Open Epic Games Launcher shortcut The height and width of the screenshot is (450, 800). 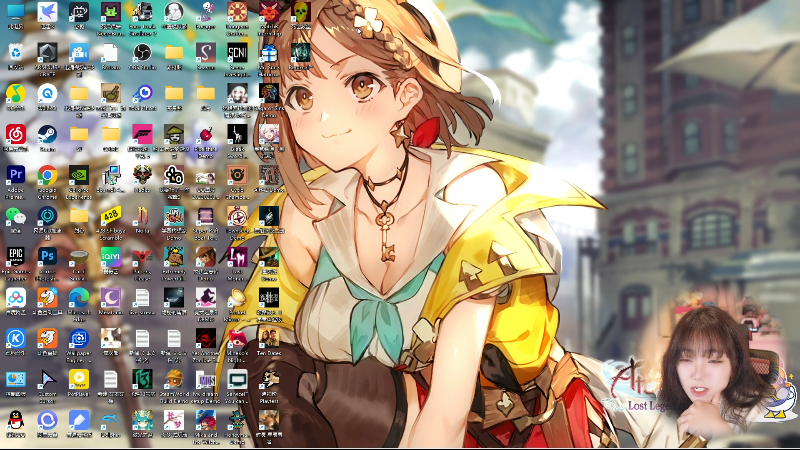pyautogui.click(x=15, y=257)
